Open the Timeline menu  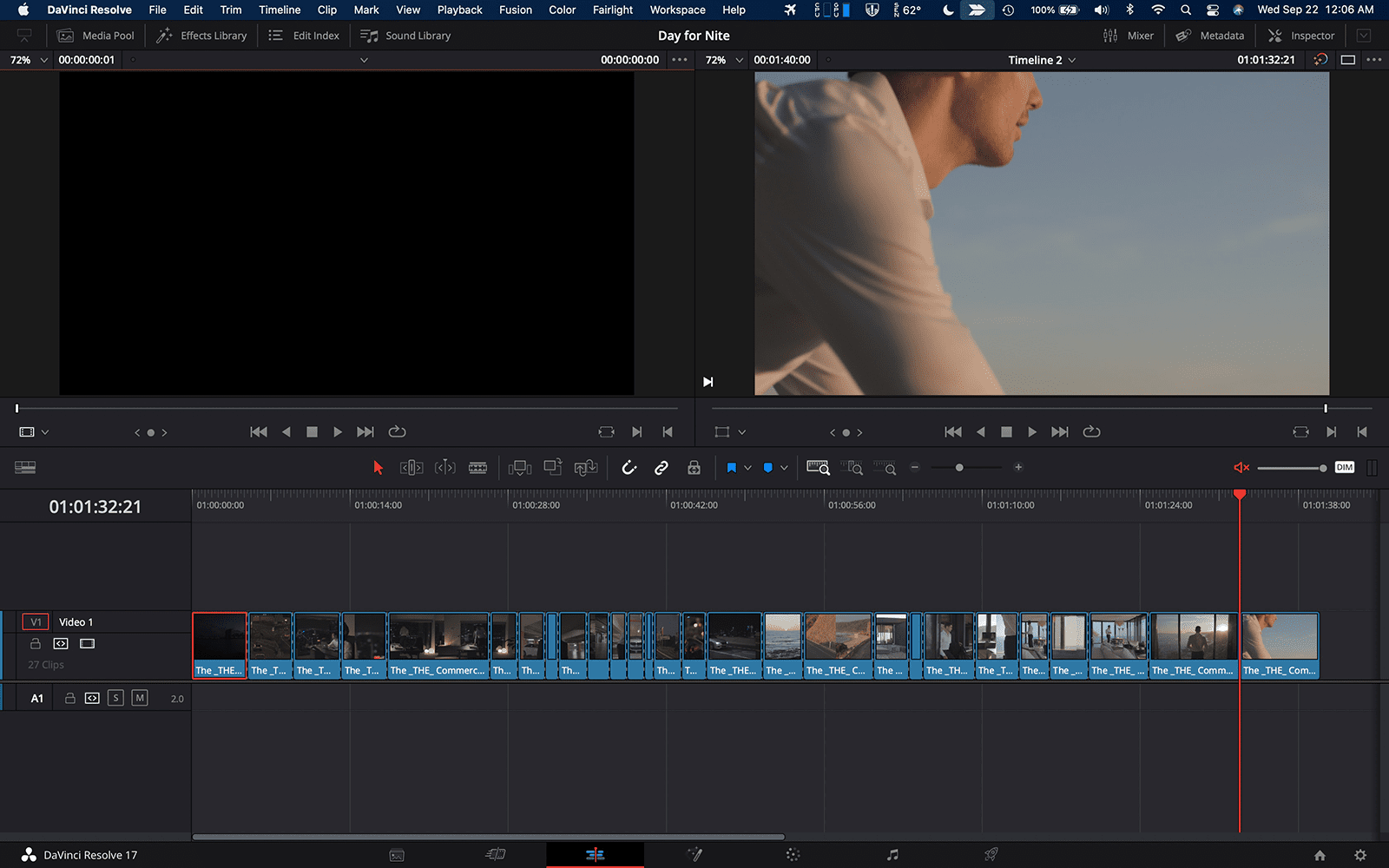coord(279,10)
